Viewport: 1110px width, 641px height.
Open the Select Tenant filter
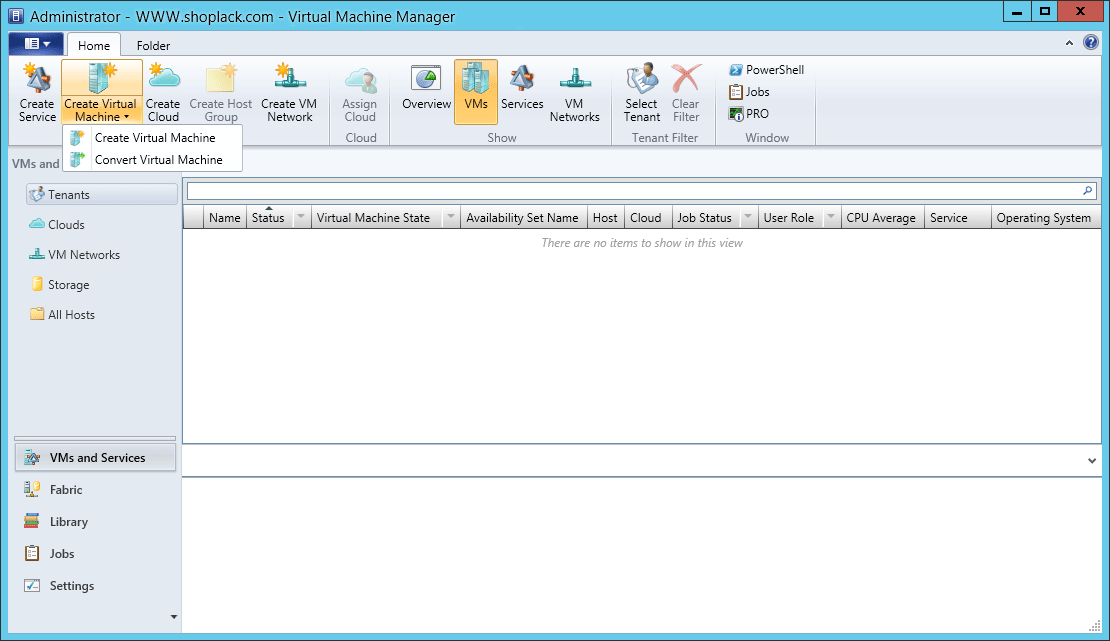click(641, 92)
